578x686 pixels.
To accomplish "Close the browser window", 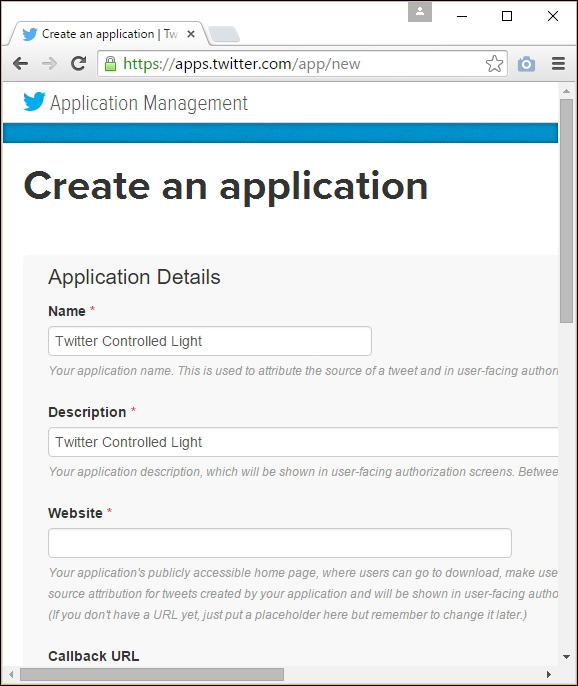I will (x=553, y=16).
